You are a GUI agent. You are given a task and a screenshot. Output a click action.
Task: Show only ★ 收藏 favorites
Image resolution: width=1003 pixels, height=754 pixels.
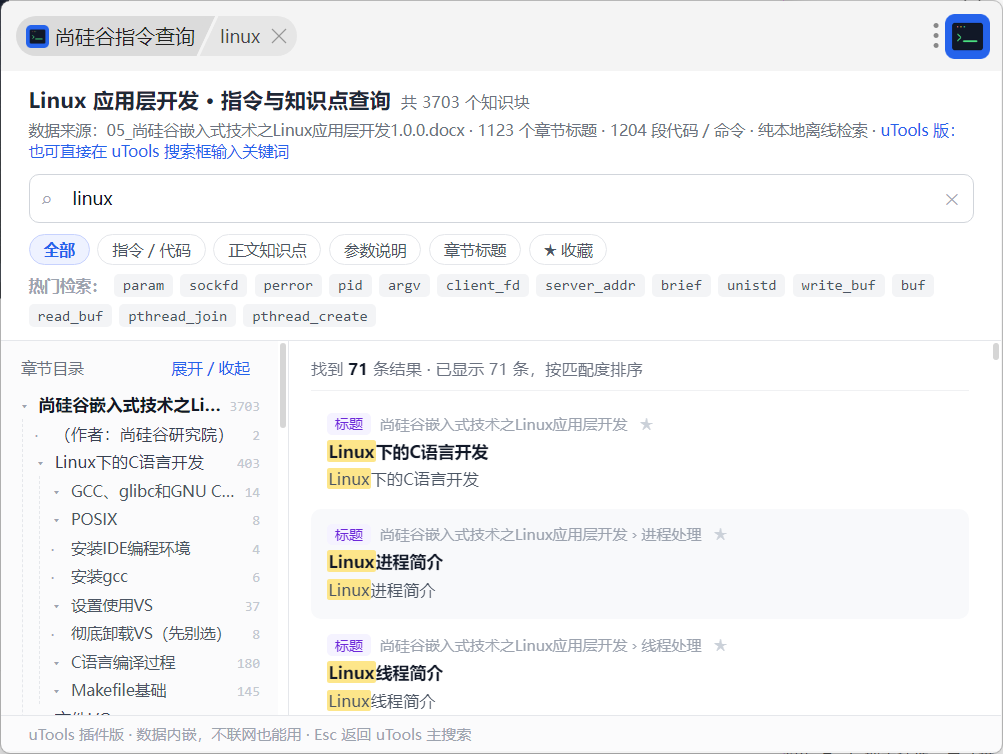(568, 250)
